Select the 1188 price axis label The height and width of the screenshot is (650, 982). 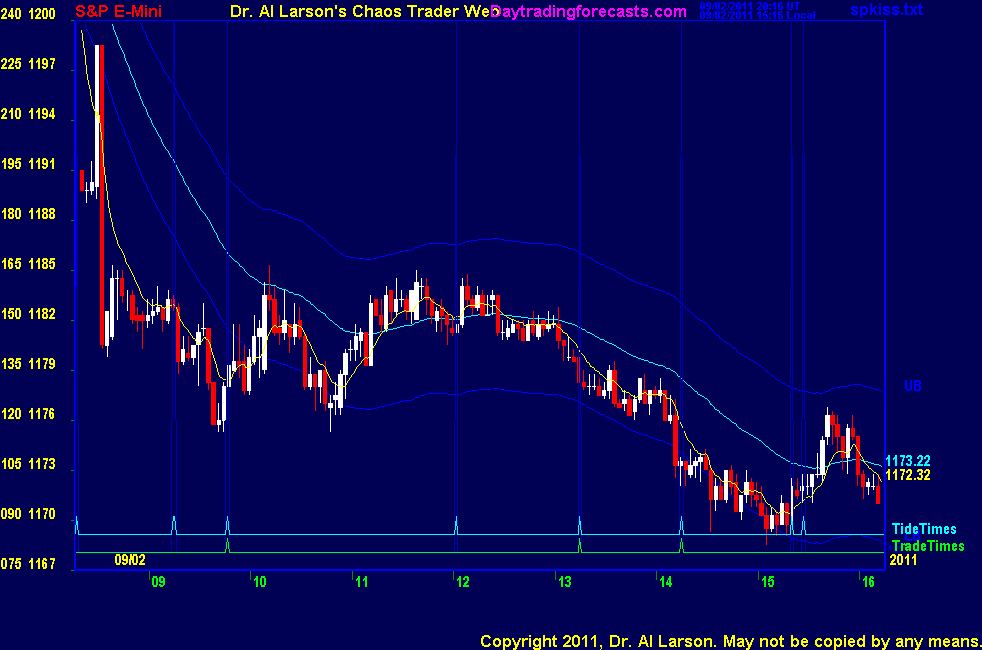(42, 214)
